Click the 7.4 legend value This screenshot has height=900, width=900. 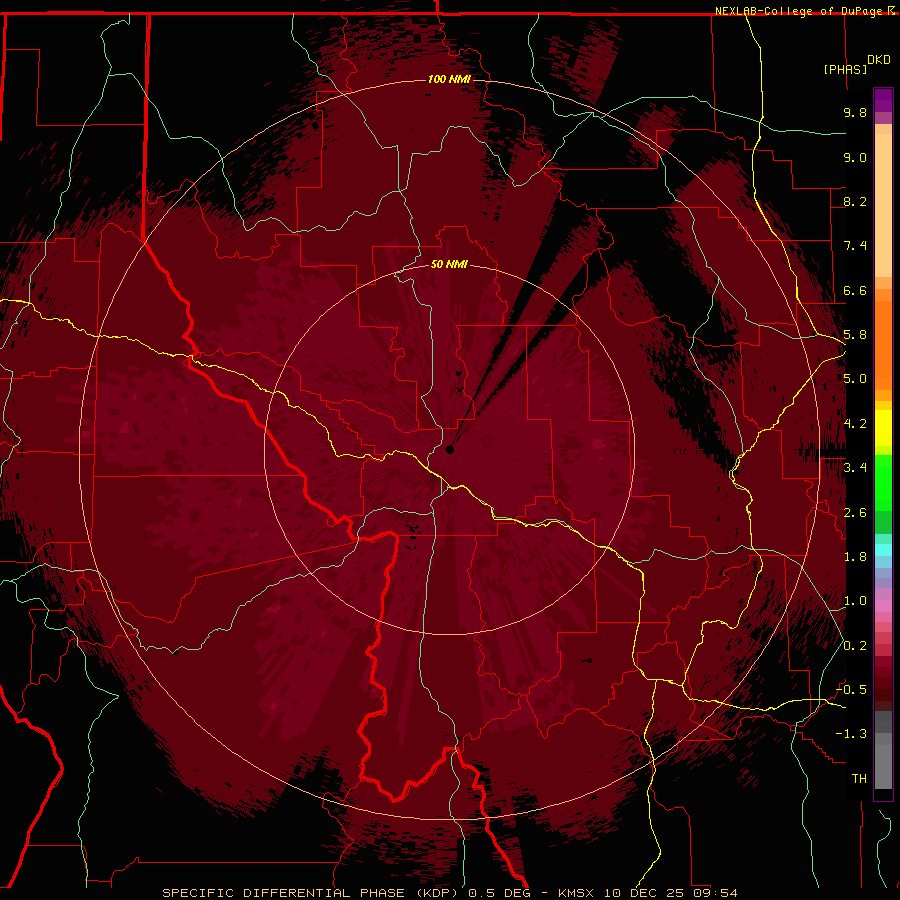[855, 246]
